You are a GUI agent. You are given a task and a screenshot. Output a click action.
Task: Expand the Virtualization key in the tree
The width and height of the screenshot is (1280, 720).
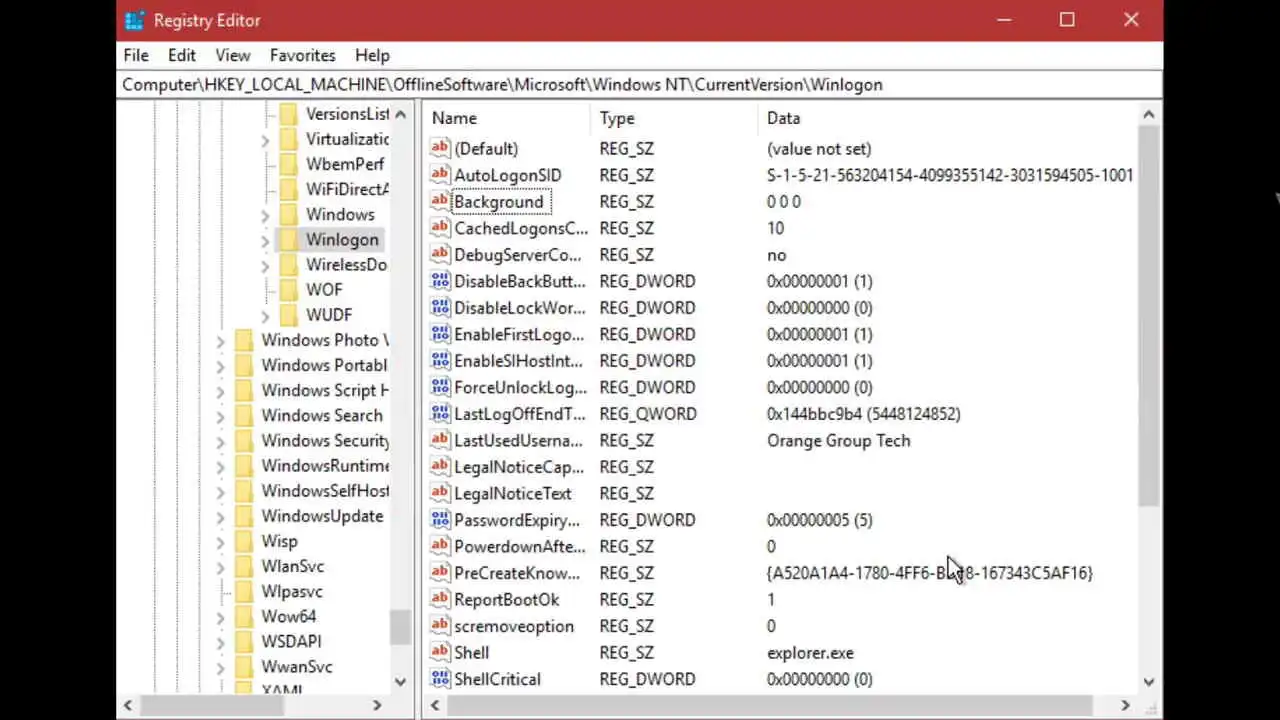pos(265,140)
